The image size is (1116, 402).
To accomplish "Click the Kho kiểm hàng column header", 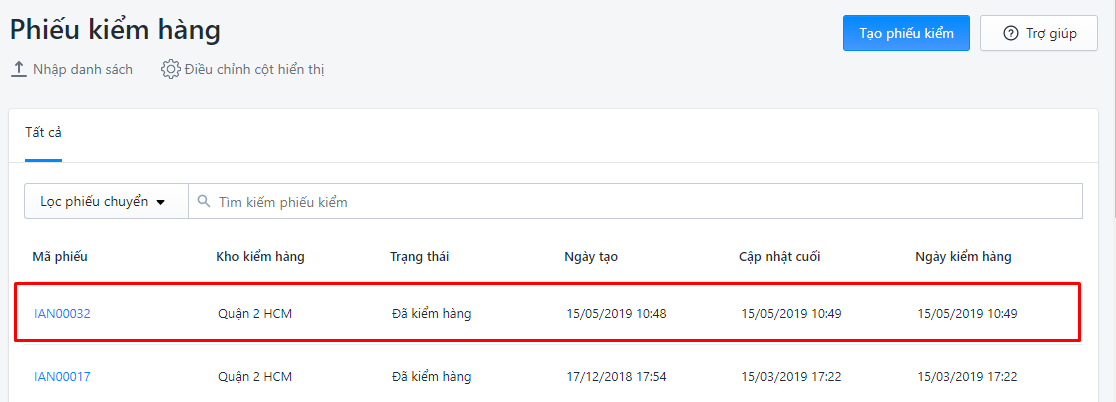I will [260, 257].
